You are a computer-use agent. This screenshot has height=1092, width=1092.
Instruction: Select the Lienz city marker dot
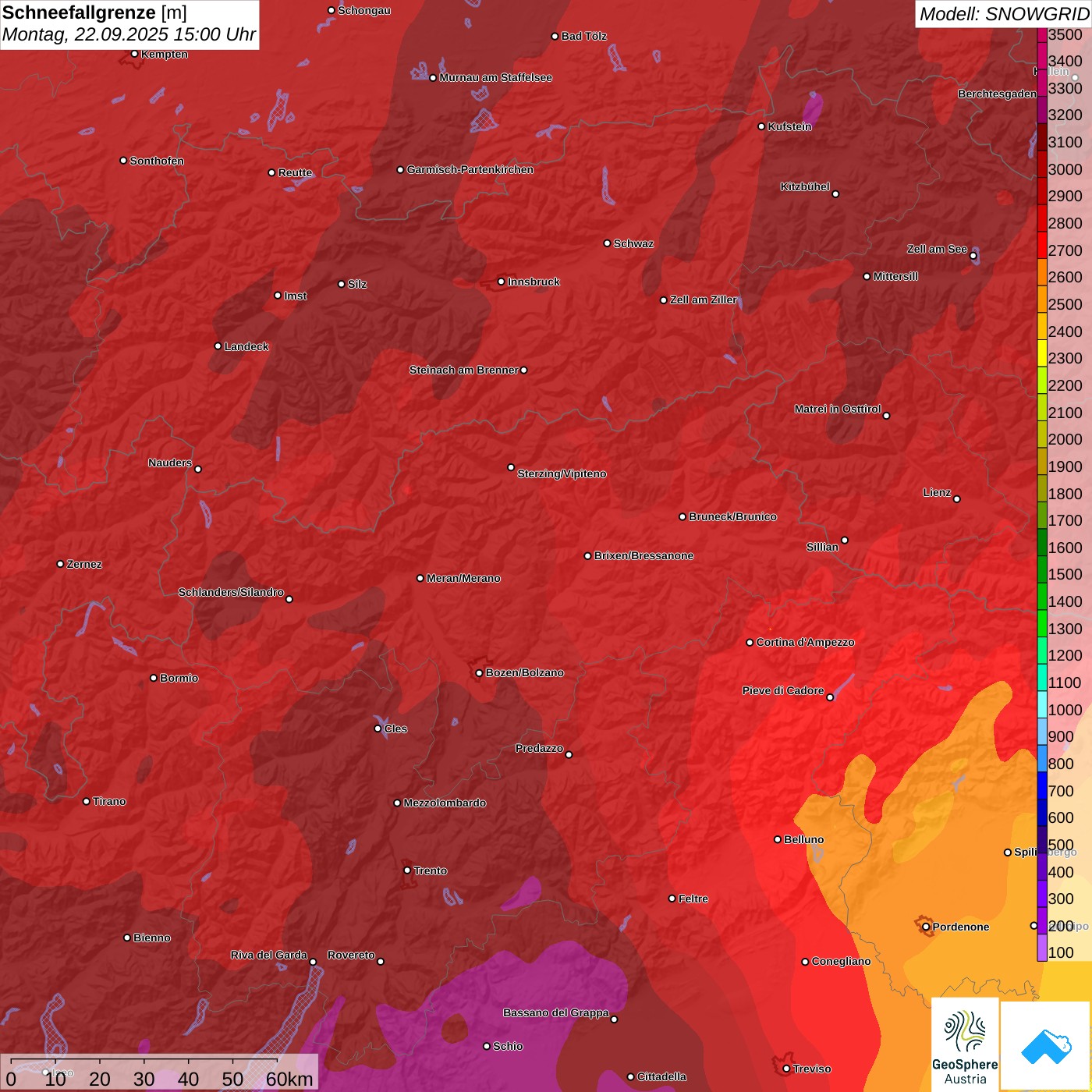(x=957, y=499)
